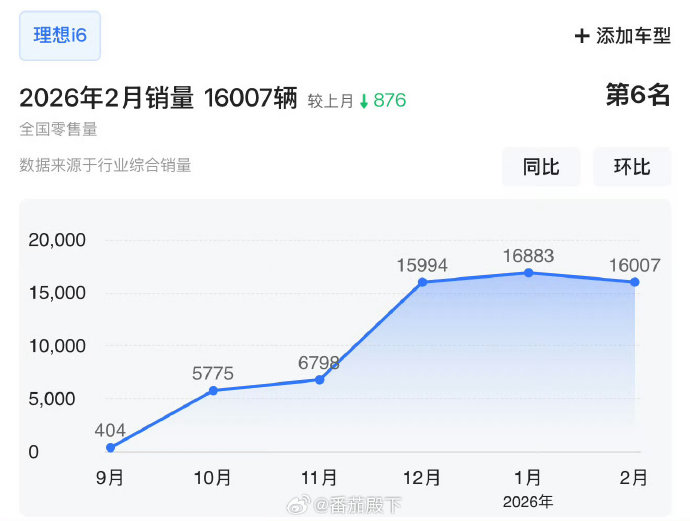This screenshot has height=521, width=690.
Task: Select the 1月 data point on chart
Action: (529, 273)
